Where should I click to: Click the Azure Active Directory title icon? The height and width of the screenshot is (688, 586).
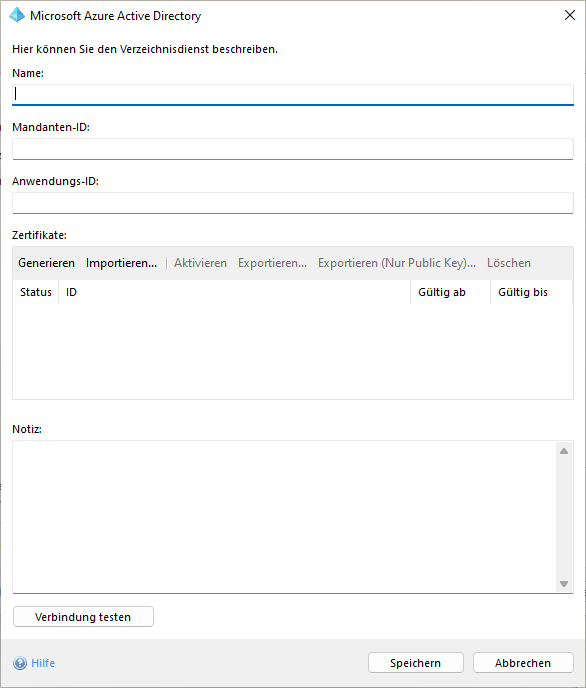click(17, 15)
